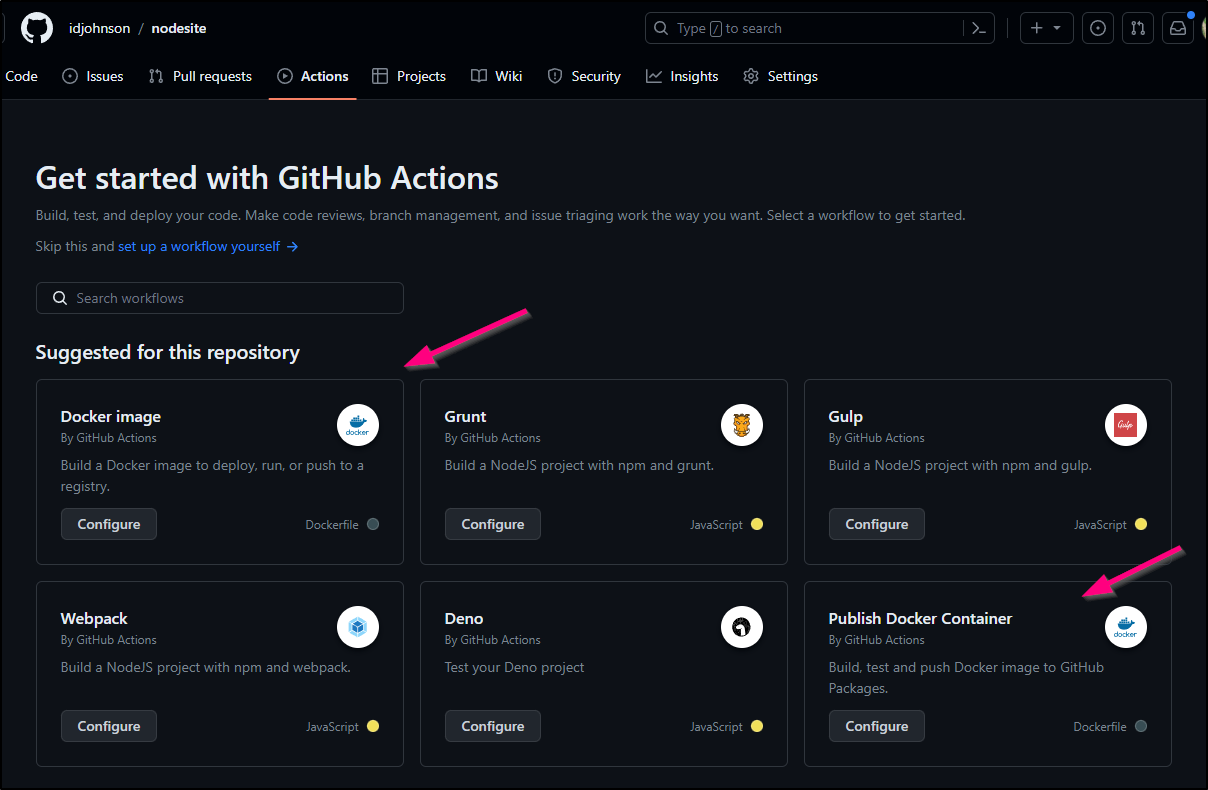Click 'set up a workflow yourself' link
The width and height of the screenshot is (1208, 790).
(x=208, y=246)
